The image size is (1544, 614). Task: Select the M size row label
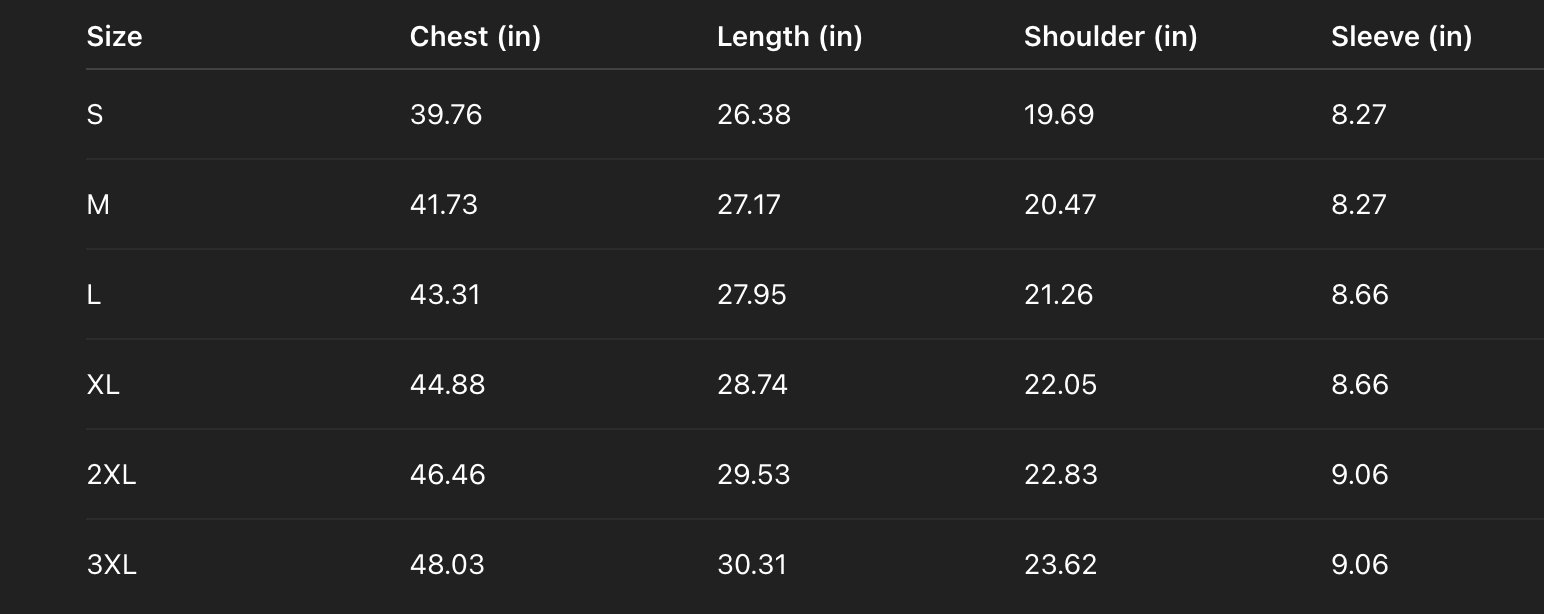(x=98, y=205)
